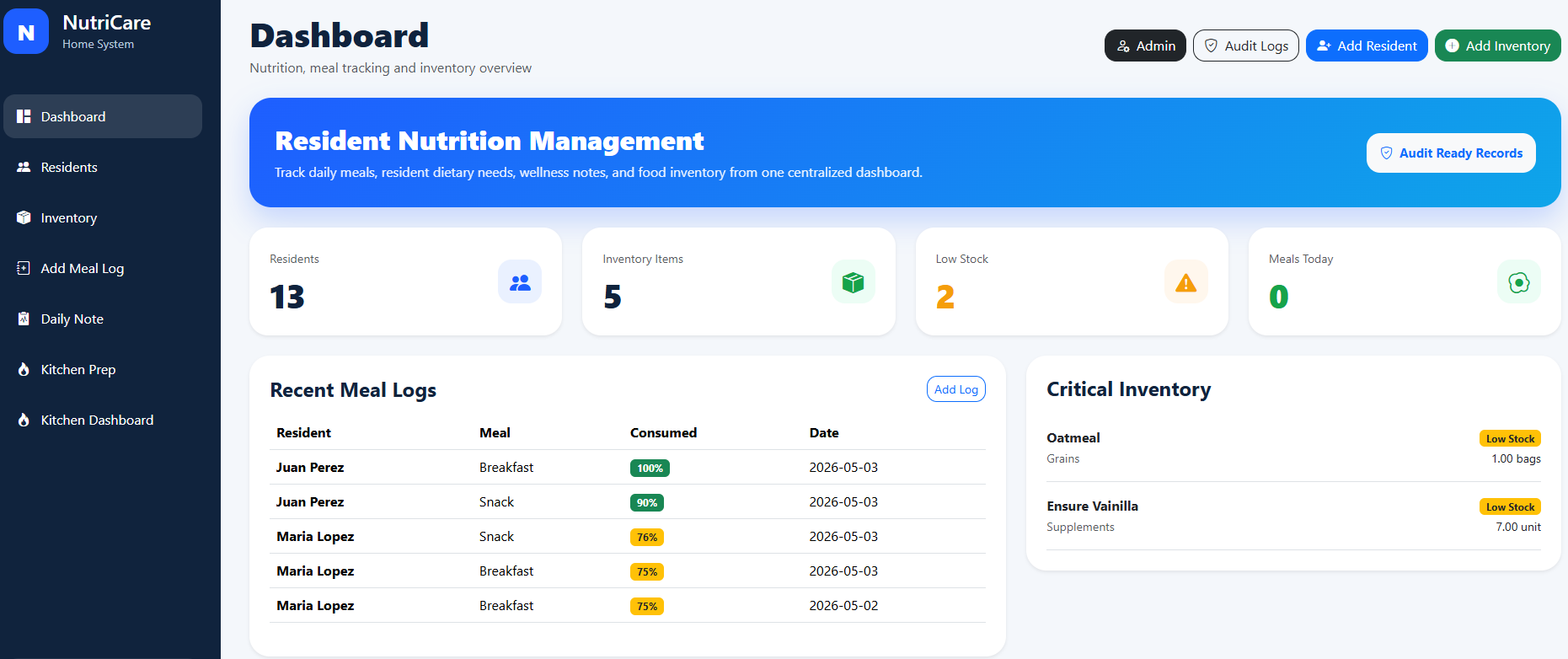Click the green Add Inventory button
This screenshot has height=659, width=1568.
pyautogui.click(x=1497, y=46)
